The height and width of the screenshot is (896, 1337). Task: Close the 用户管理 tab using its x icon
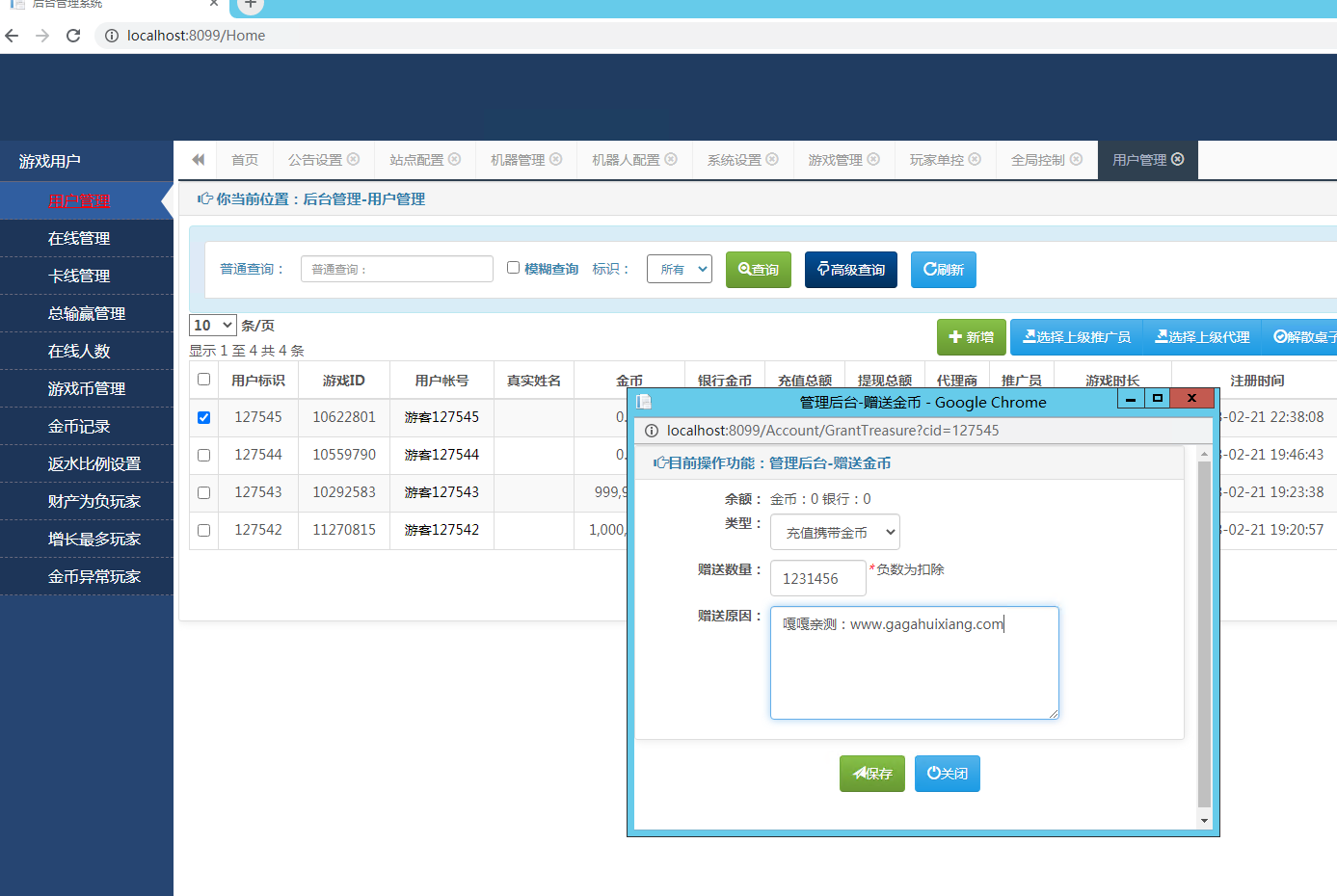1178,159
